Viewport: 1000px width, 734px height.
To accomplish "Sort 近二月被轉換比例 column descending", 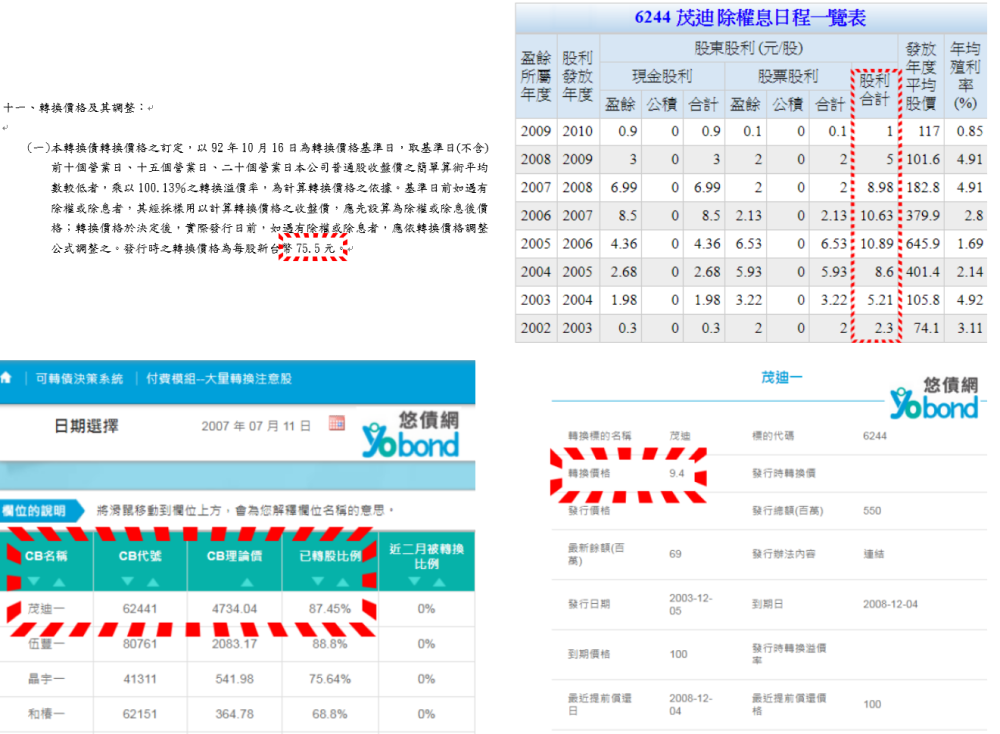I will point(413,581).
